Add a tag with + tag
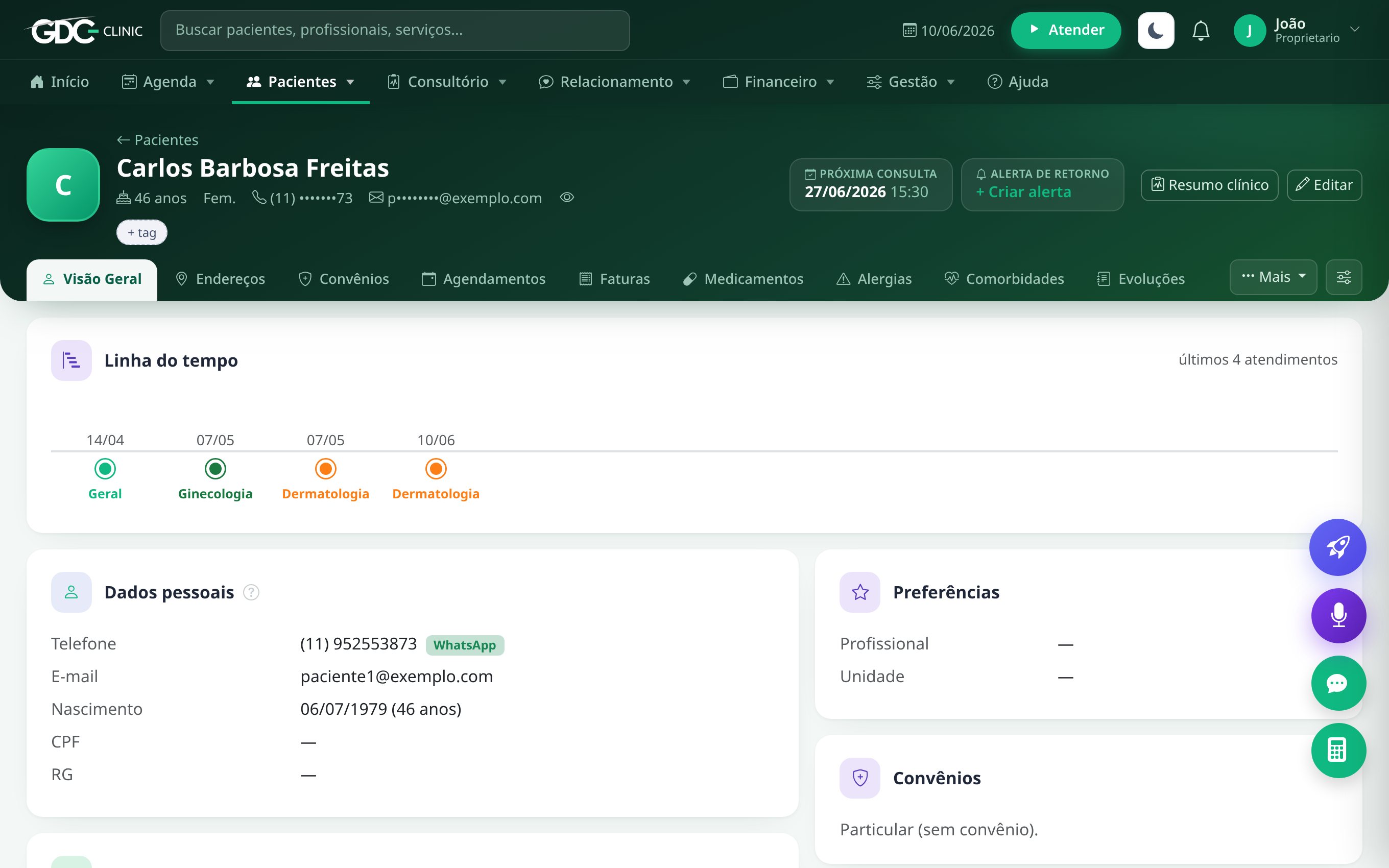The height and width of the screenshot is (868, 1389). tap(142, 232)
